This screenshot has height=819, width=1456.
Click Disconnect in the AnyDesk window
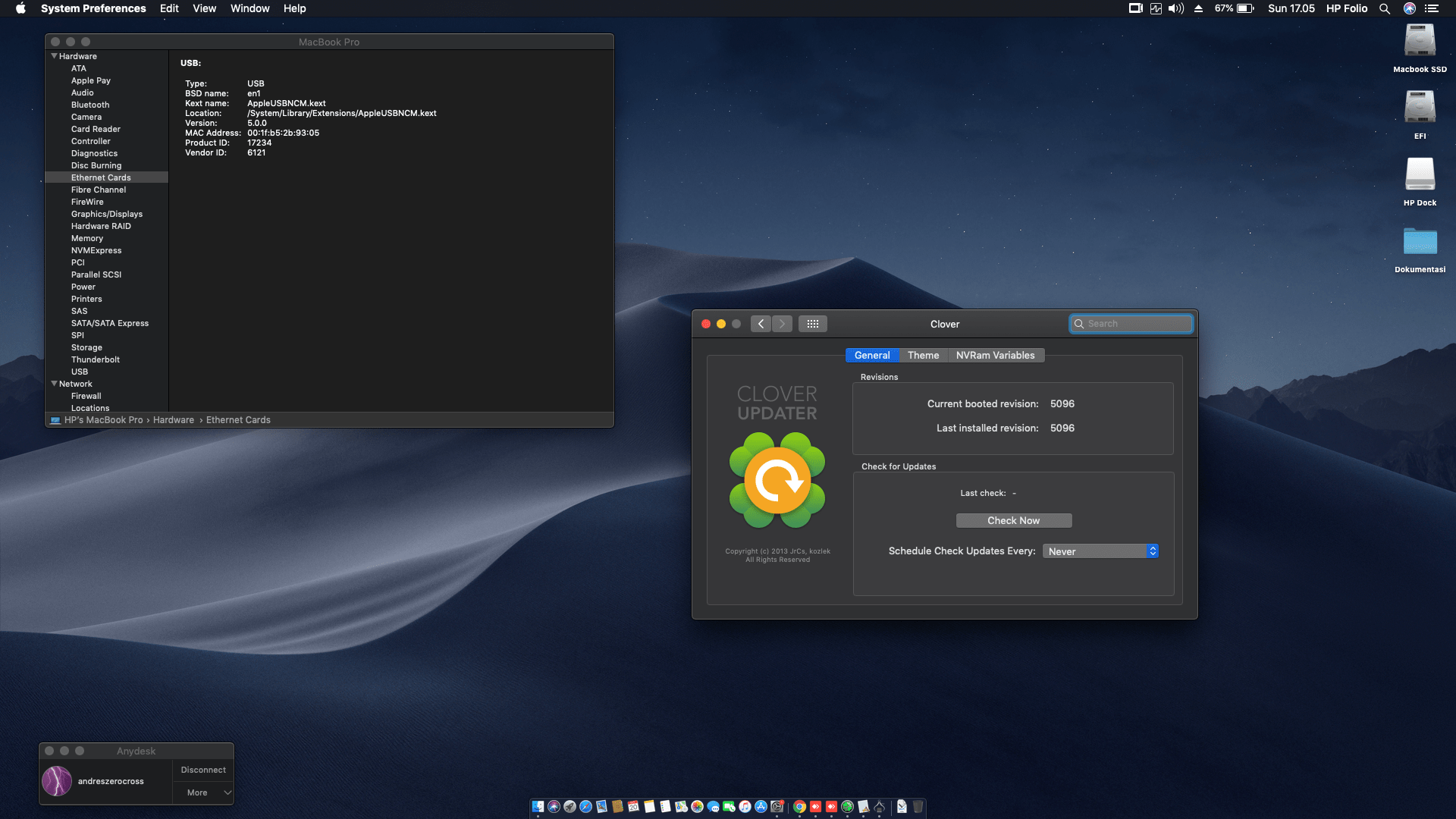click(203, 770)
